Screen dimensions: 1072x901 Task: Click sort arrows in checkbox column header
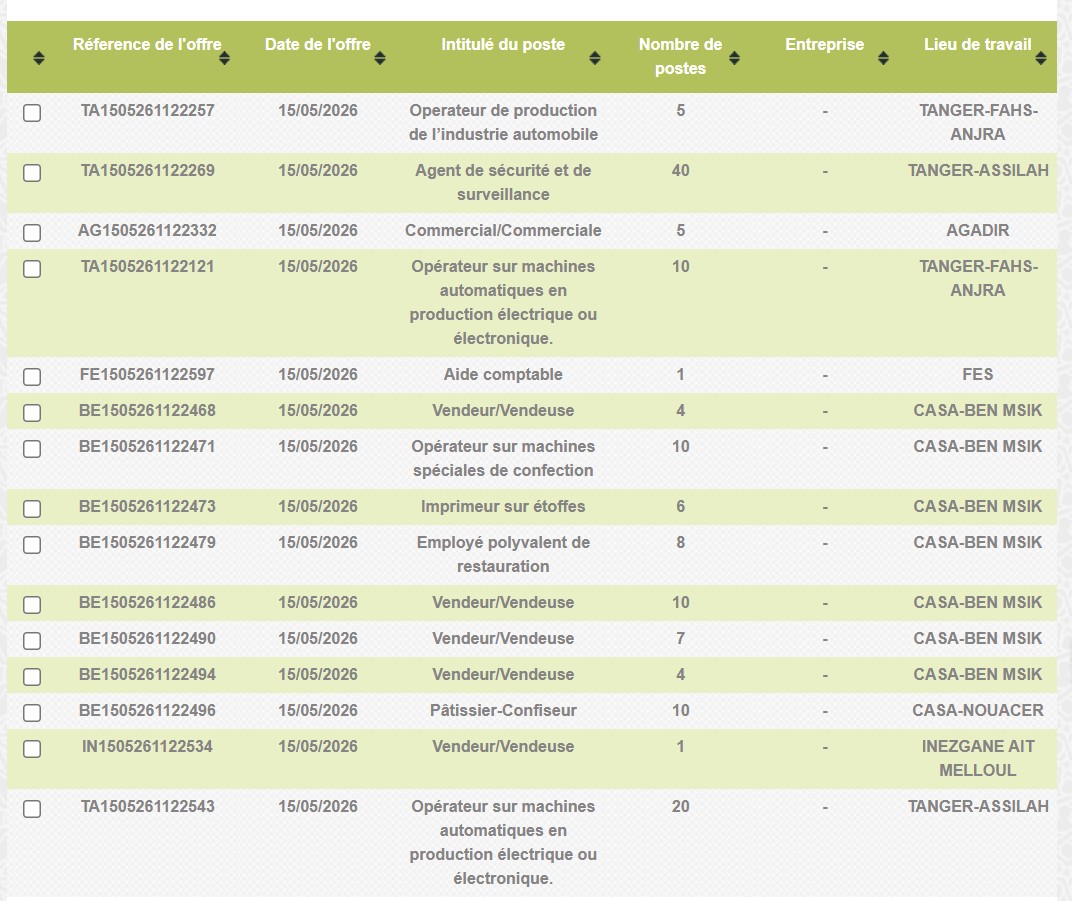39,58
